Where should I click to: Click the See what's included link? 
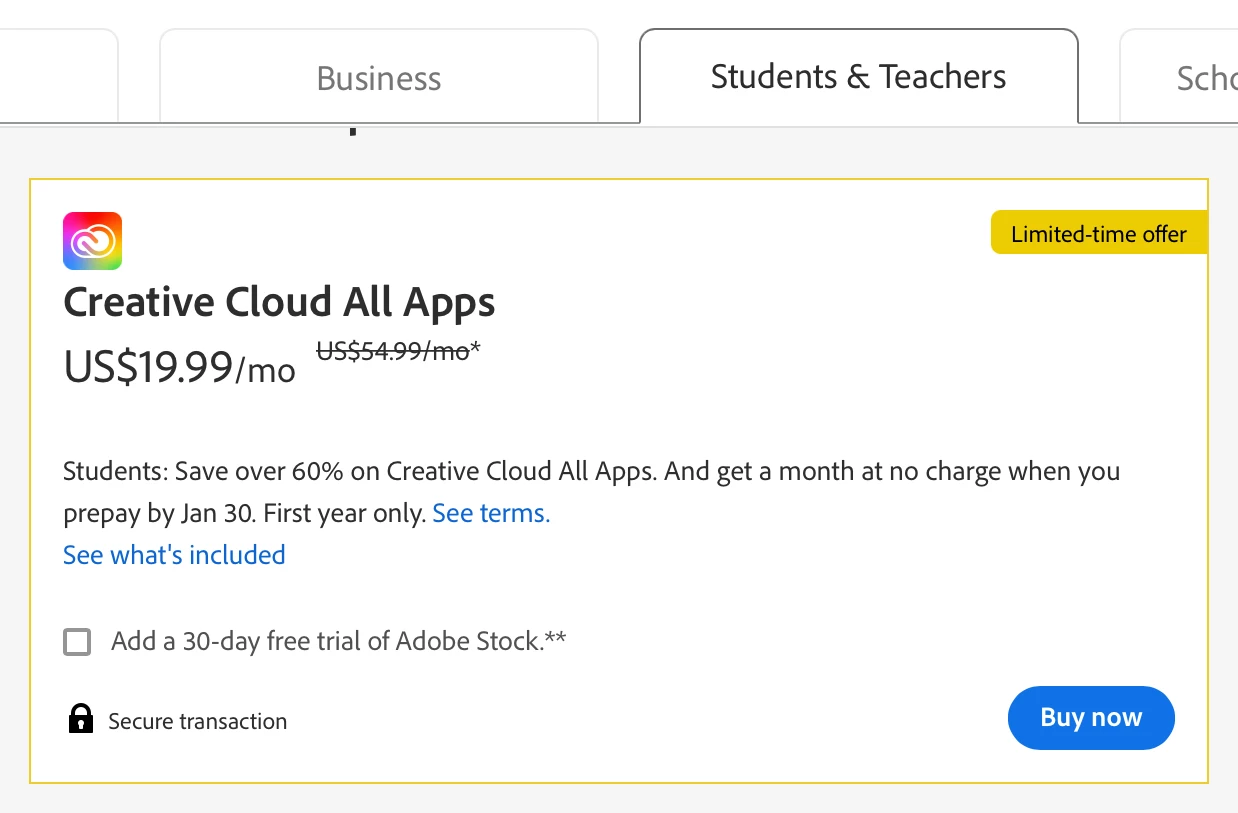pyautogui.click(x=174, y=555)
